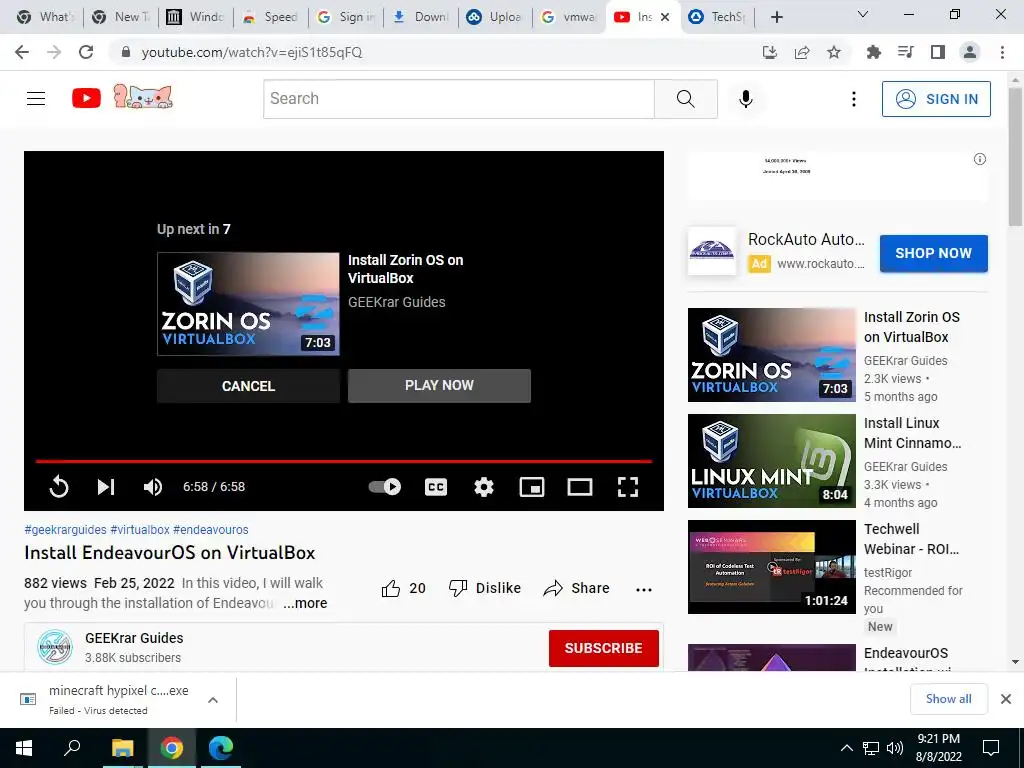Open a new tab with plus
The image size is (1024, 768).
pos(776,17)
